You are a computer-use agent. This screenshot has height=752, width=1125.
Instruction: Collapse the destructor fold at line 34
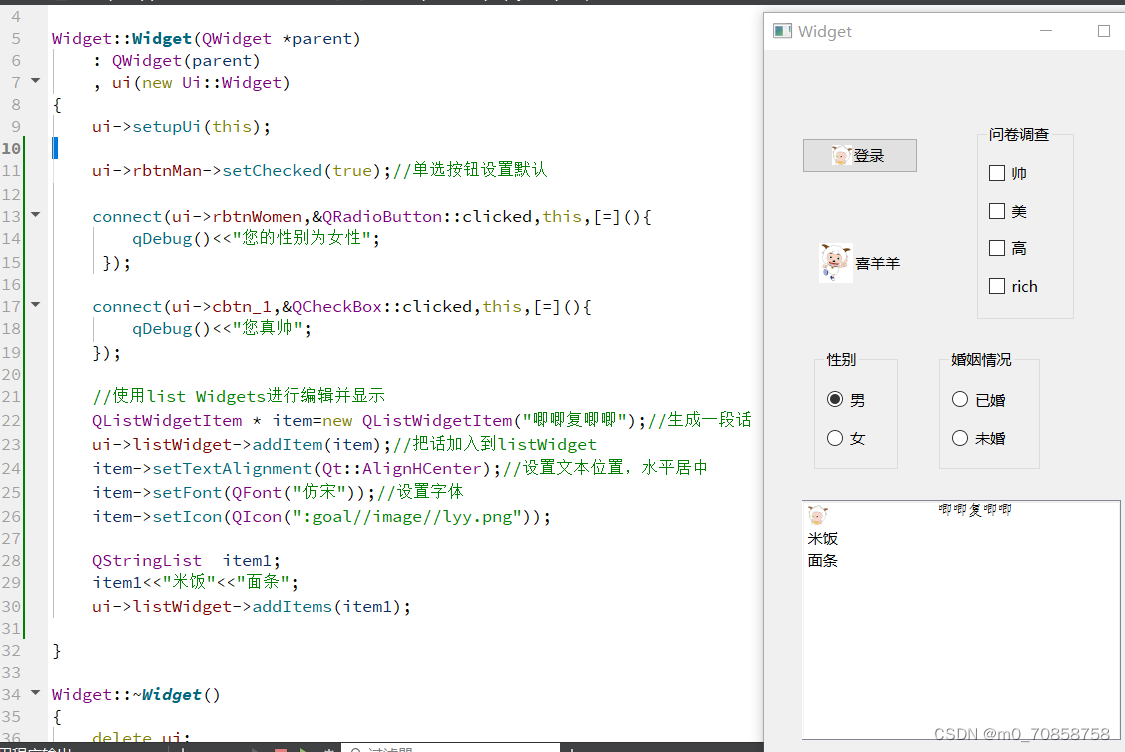point(35,693)
